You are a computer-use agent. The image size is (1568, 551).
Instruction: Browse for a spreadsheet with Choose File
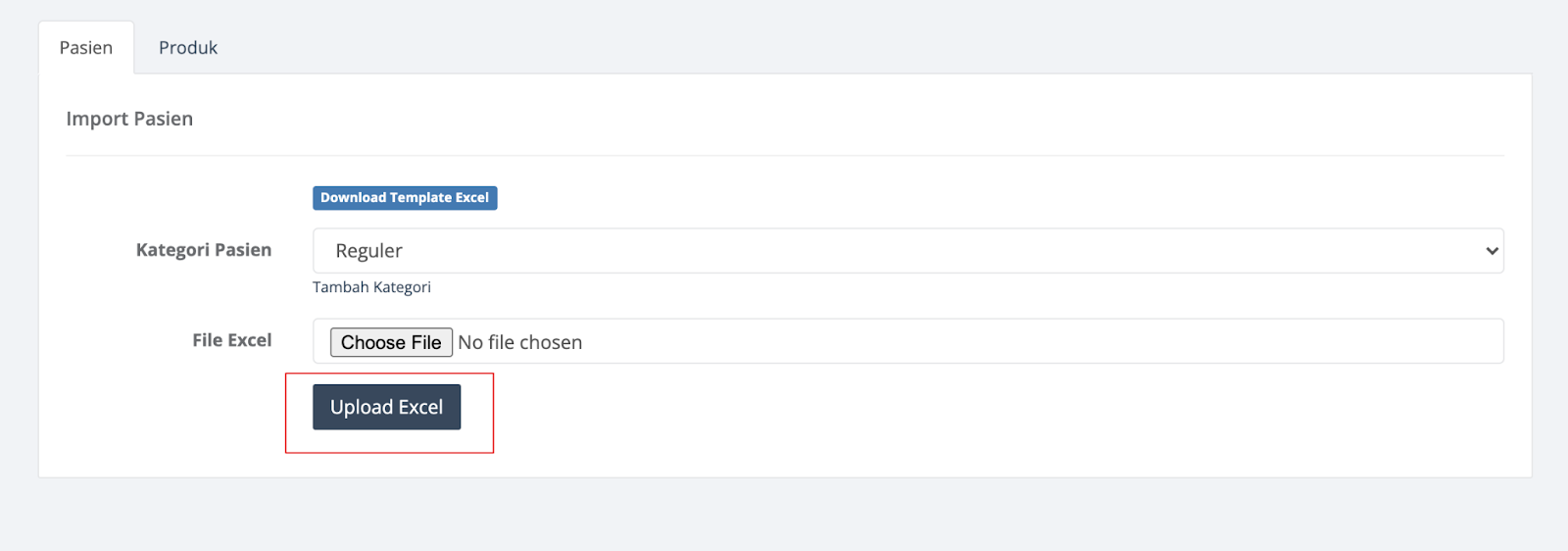pos(391,342)
